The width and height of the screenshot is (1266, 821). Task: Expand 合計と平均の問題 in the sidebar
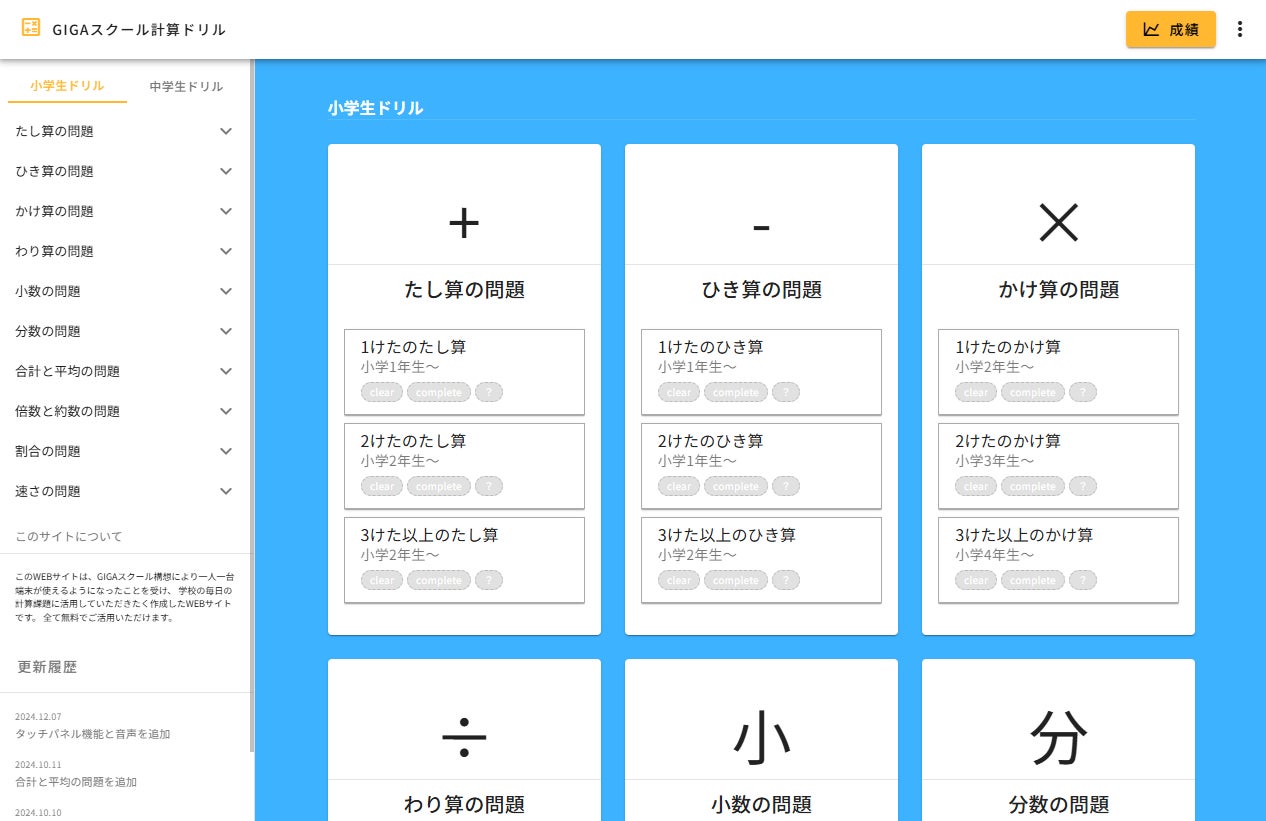point(125,371)
